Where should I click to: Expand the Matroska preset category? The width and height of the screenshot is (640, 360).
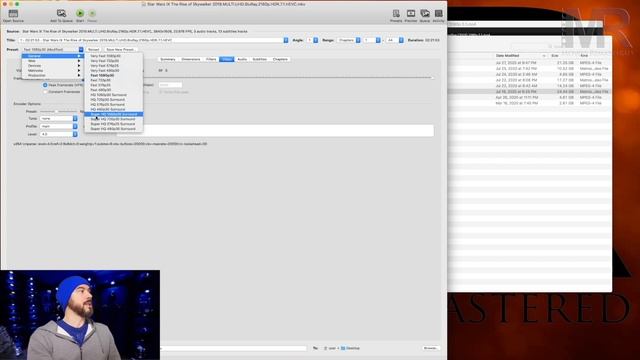click(x=53, y=71)
